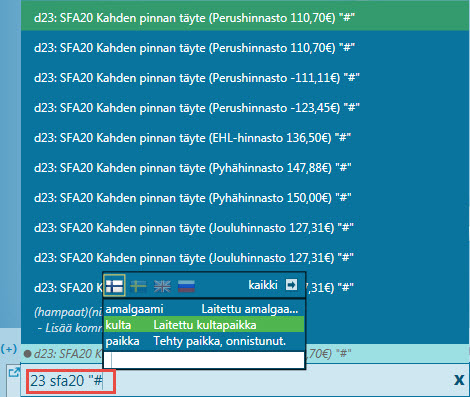Select the British flag language icon
This screenshot has width=470, height=397.
(x=162, y=286)
